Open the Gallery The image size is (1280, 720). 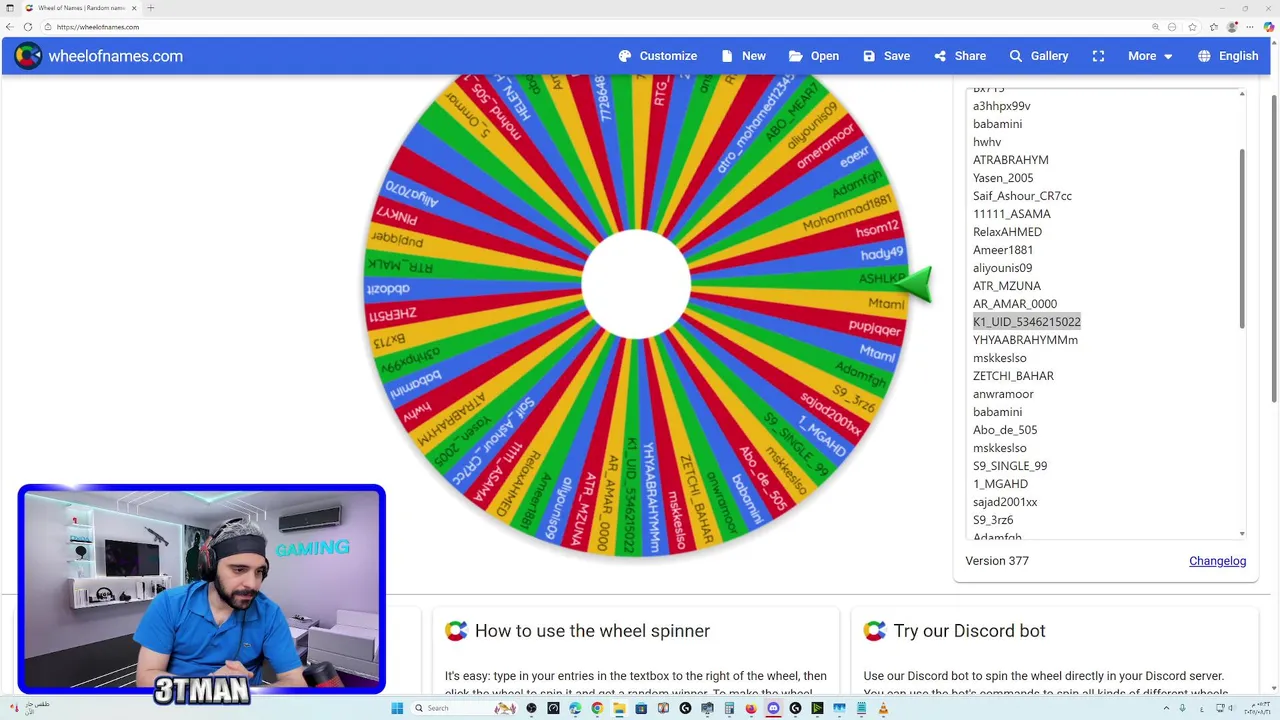[x=1039, y=56]
